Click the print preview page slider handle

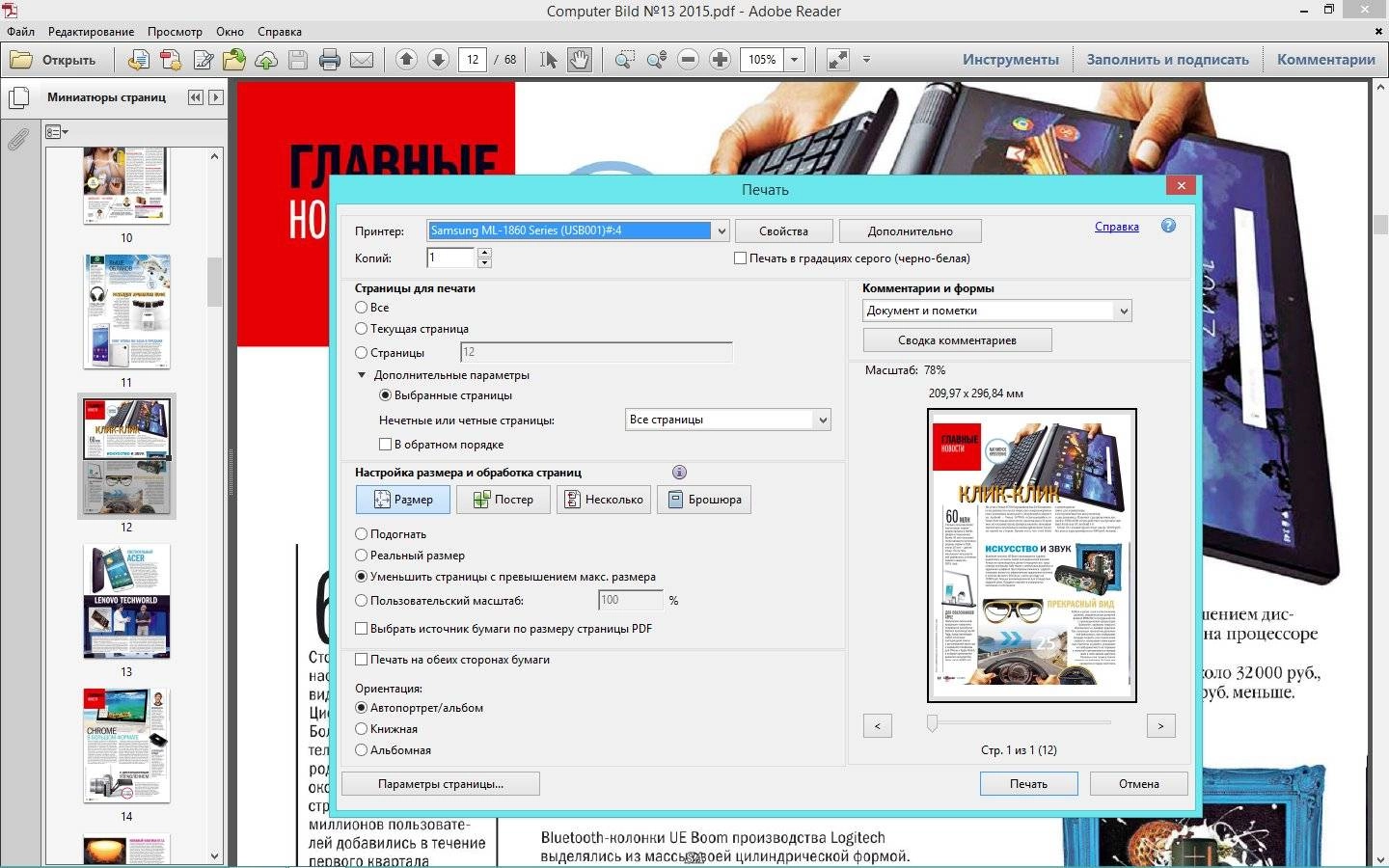(932, 723)
